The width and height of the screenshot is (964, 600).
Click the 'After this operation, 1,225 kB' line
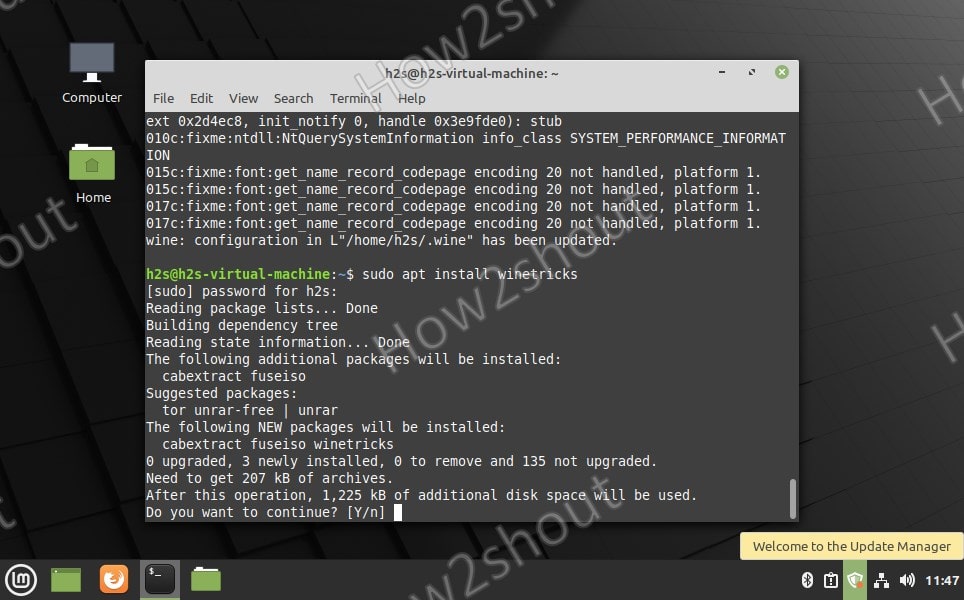point(421,495)
